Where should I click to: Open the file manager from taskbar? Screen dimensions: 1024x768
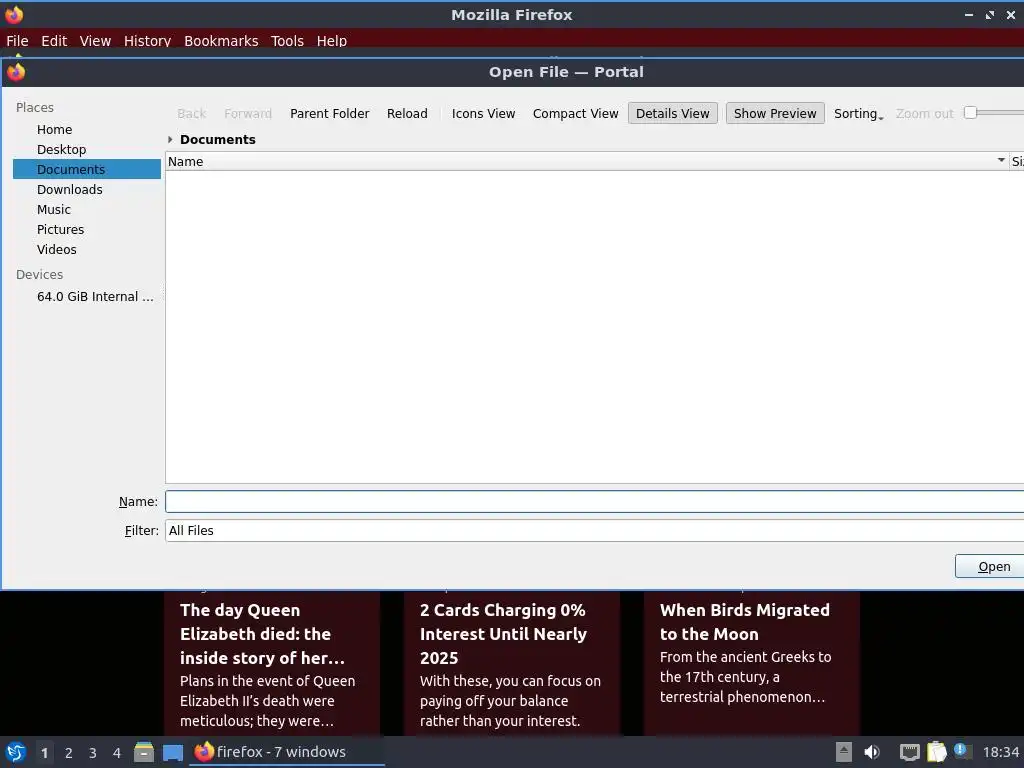point(144,752)
